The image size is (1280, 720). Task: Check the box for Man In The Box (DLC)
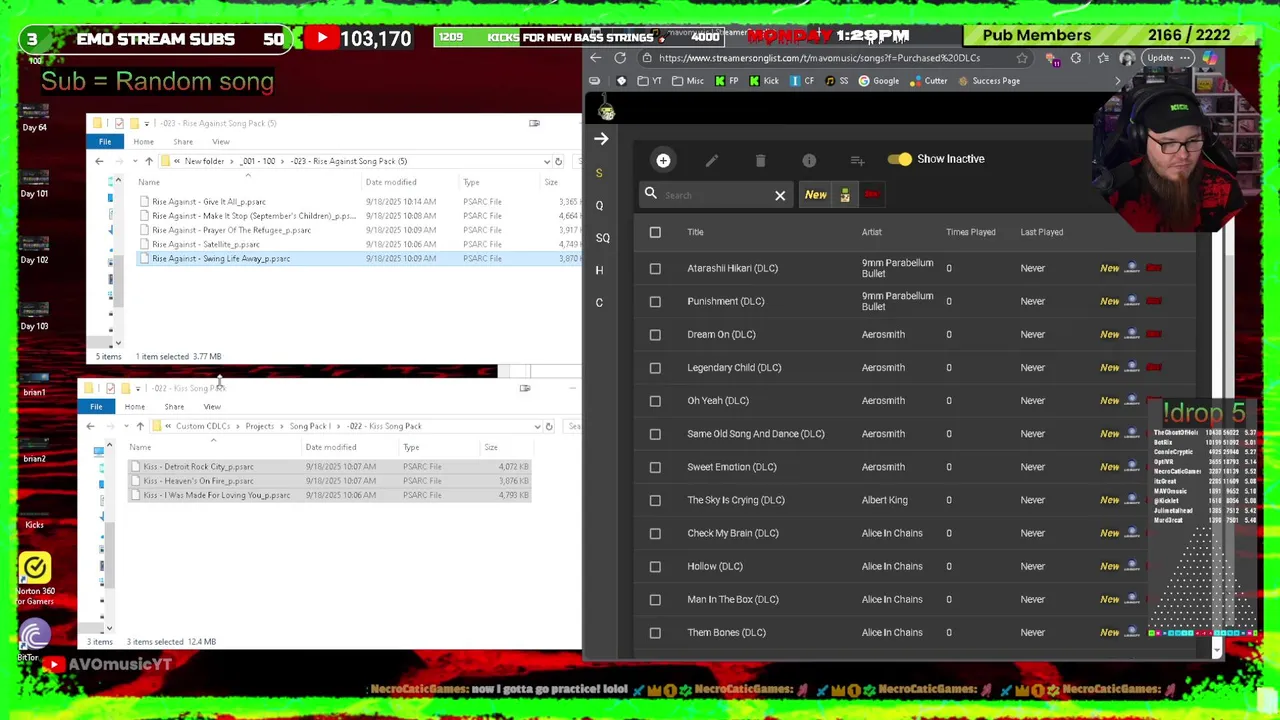pos(655,599)
